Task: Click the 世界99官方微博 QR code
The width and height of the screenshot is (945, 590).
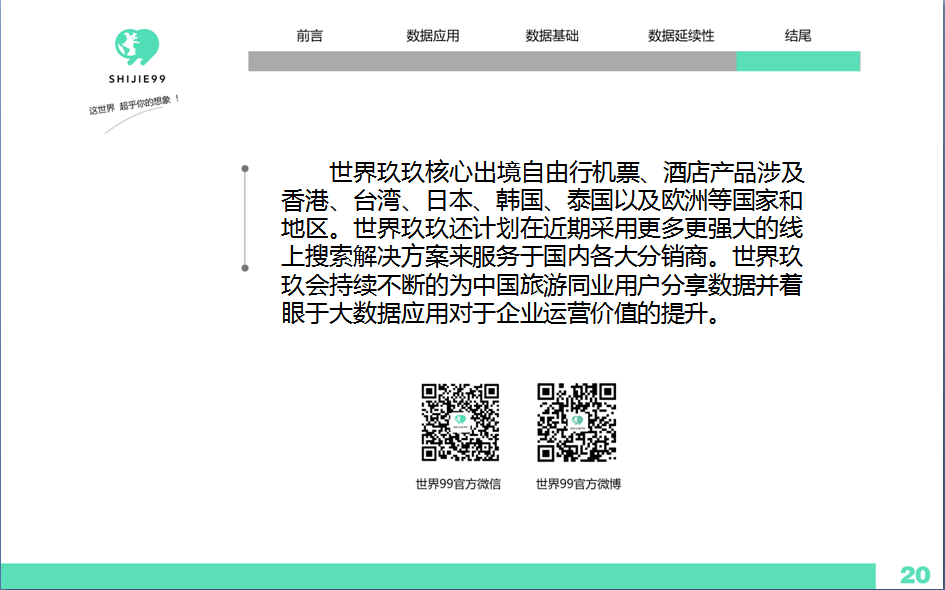Action: (x=576, y=422)
